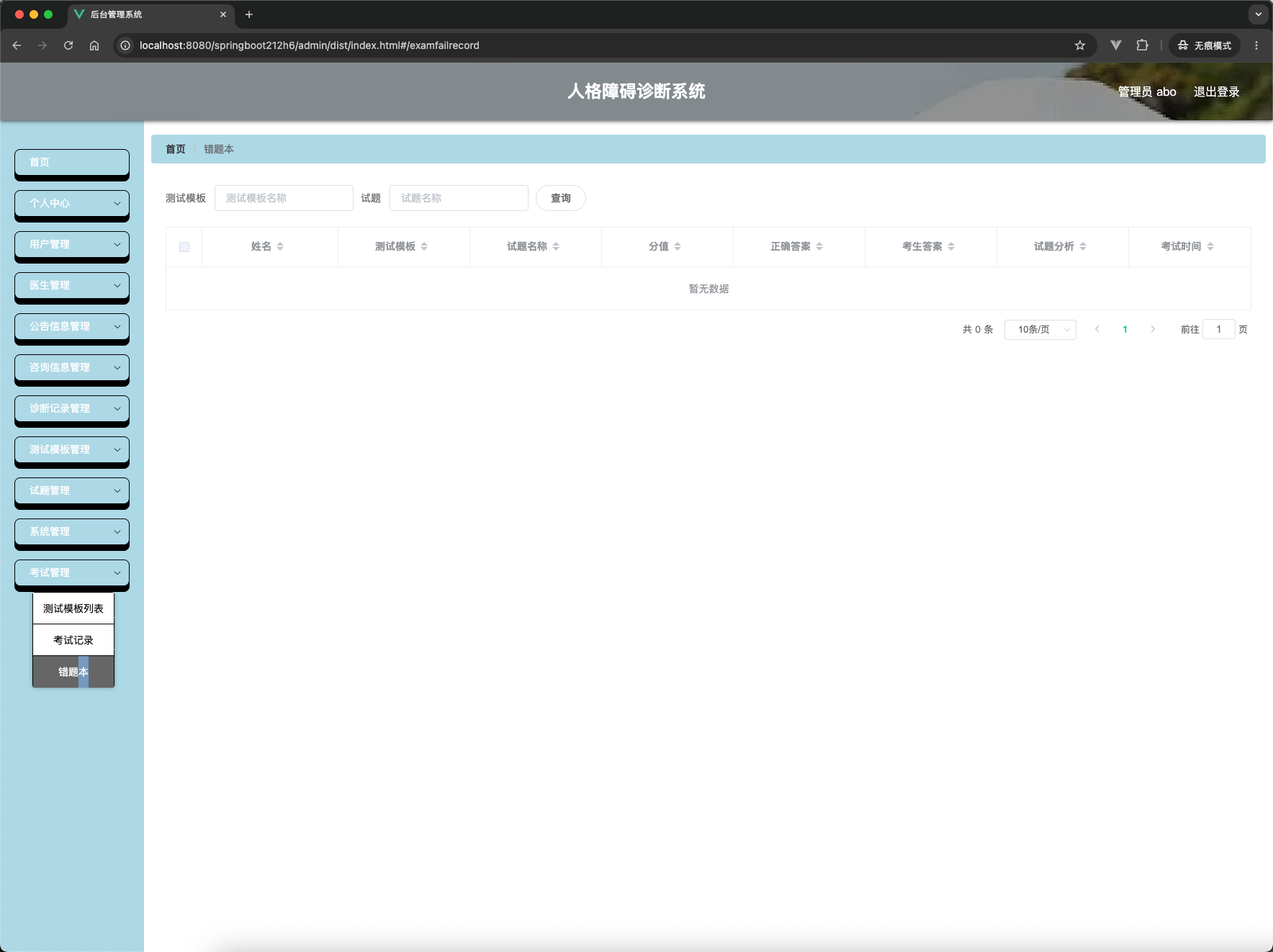1273x952 pixels.
Task: Open 考试记录 submenu item
Action: point(73,640)
